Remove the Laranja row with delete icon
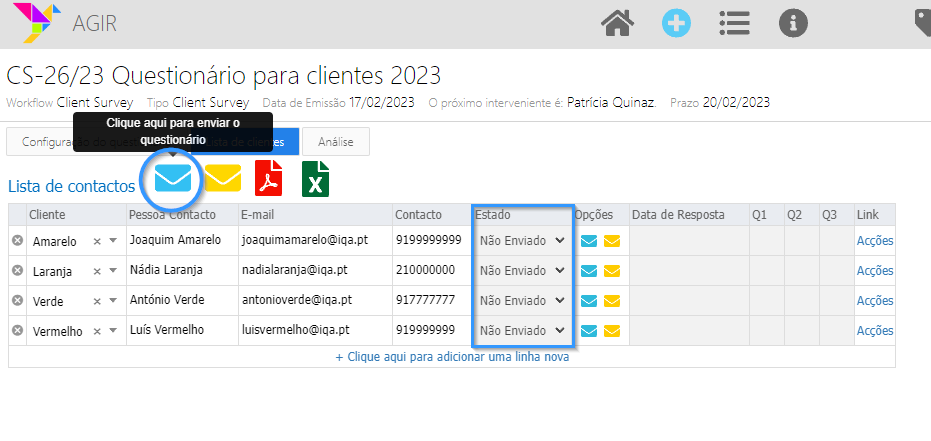 pos(18,270)
